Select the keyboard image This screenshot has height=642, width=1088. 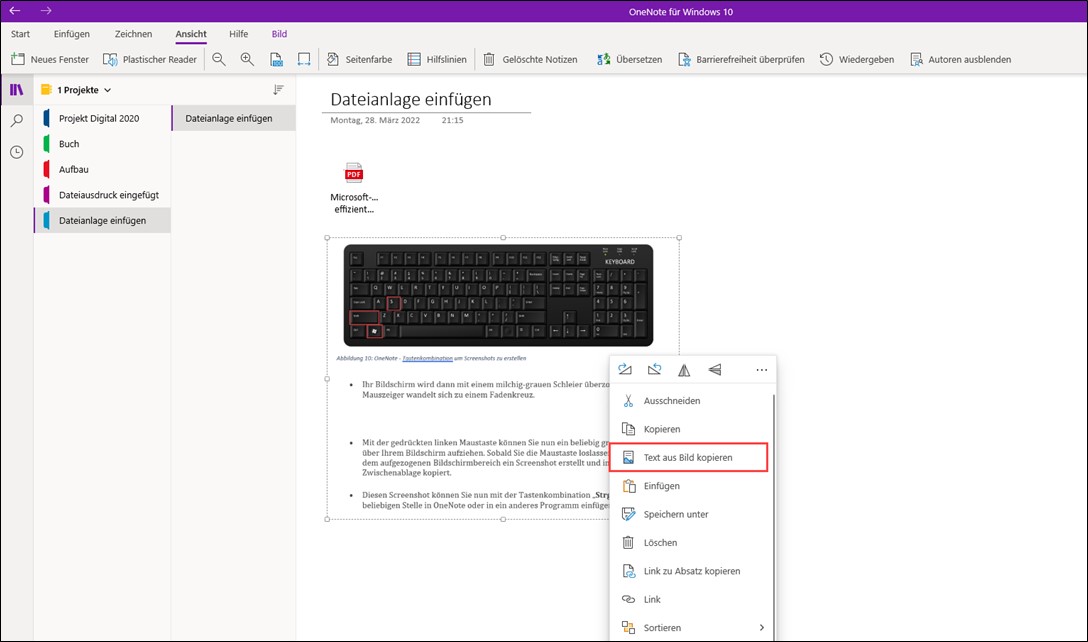coord(498,295)
